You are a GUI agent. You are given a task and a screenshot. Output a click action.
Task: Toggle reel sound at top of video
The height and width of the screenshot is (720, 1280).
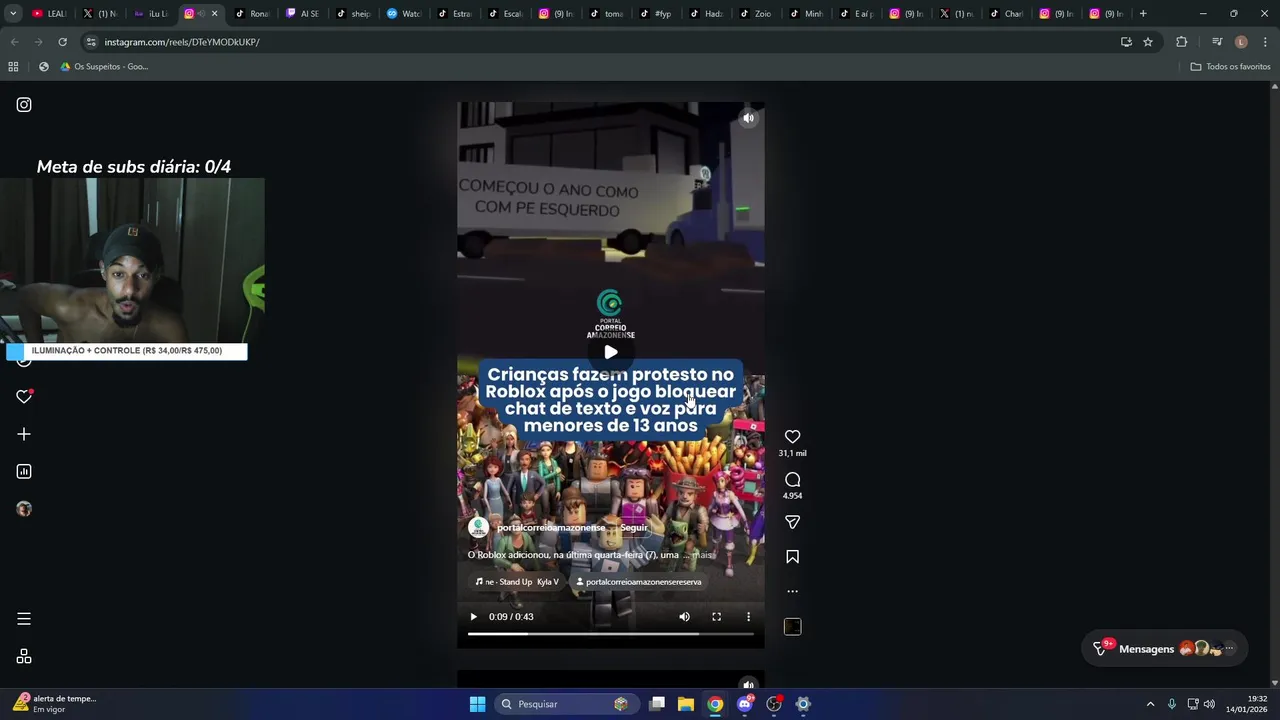point(748,118)
